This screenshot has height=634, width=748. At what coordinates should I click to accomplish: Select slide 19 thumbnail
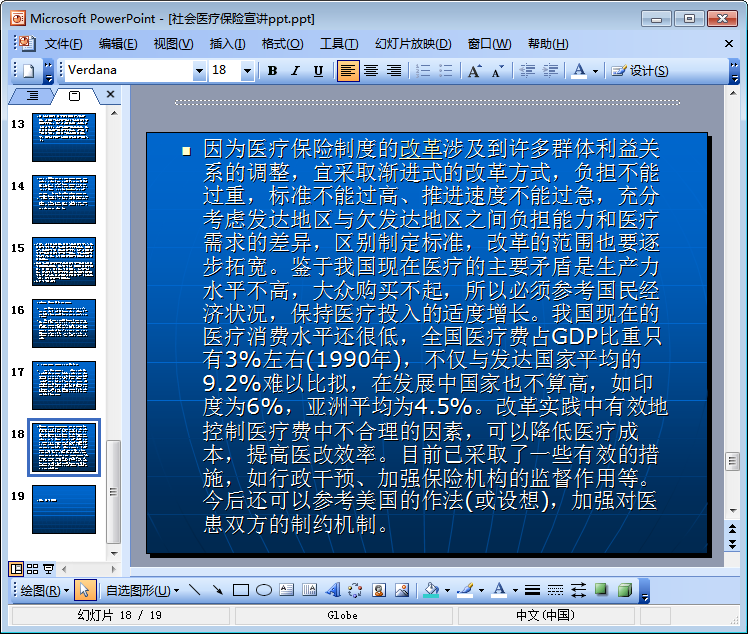pos(64,509)
